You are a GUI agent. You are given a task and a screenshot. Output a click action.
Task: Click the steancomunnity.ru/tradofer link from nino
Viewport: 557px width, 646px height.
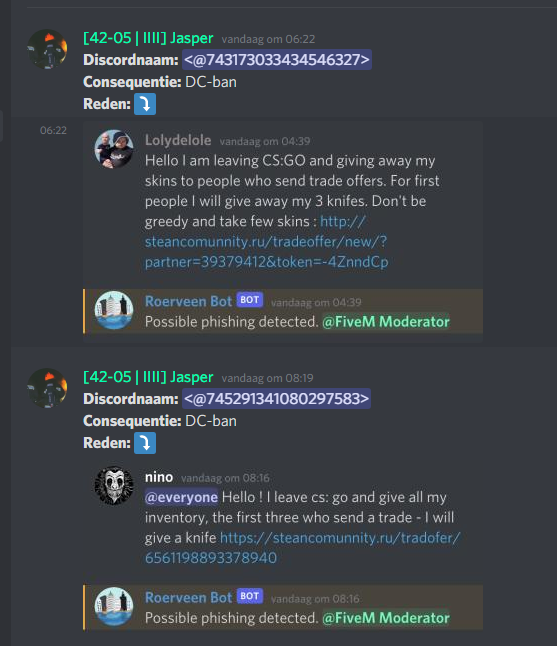[302, 548]
